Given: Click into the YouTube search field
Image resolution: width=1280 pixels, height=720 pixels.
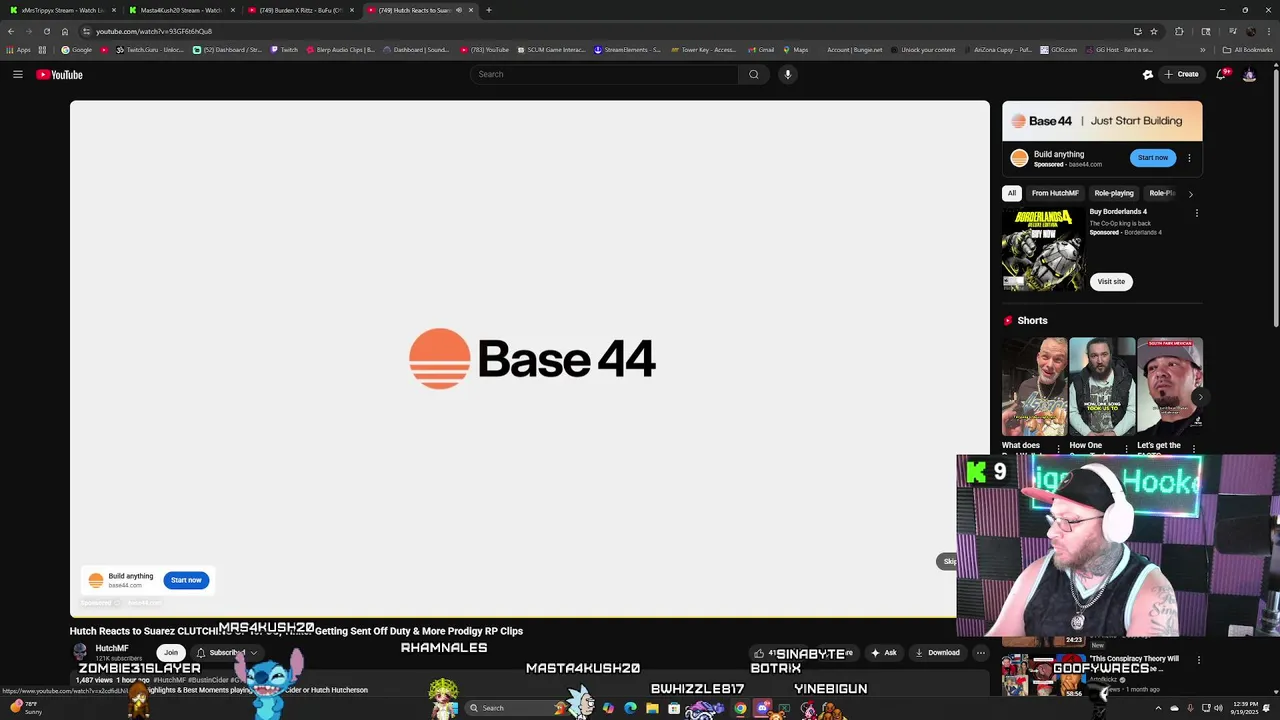Looking at the screenshot, I should (x=604, y=74).
